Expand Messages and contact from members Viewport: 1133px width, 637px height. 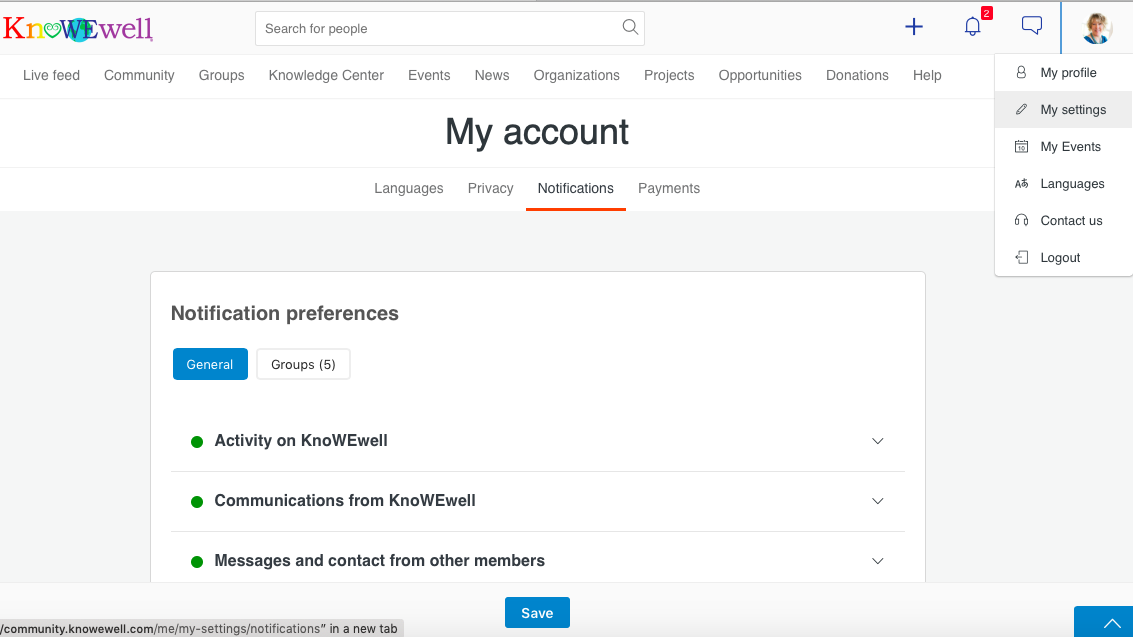point(877,561)
